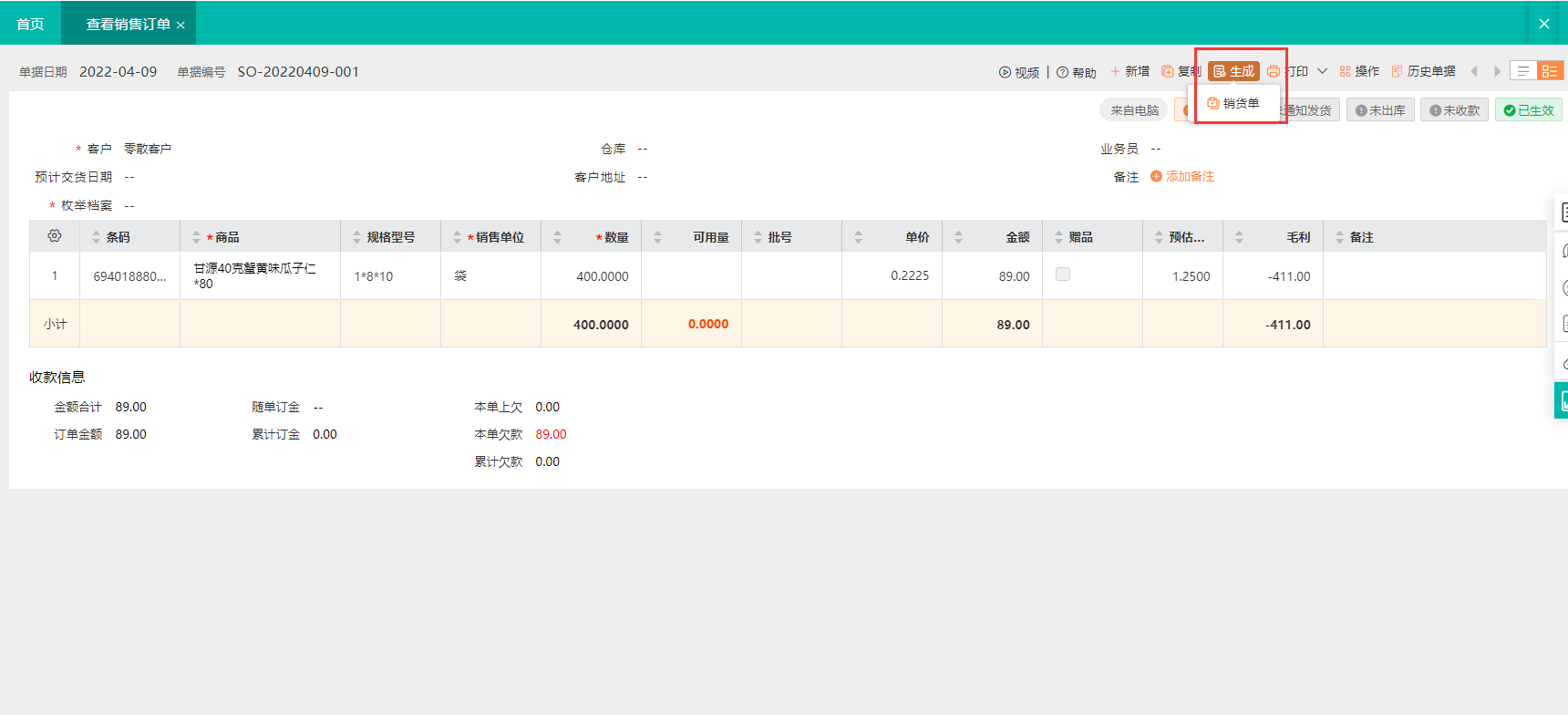Expand the 打印 print options arrow
Viewport: 1568px width, 715px height.
click(1322, 71)
